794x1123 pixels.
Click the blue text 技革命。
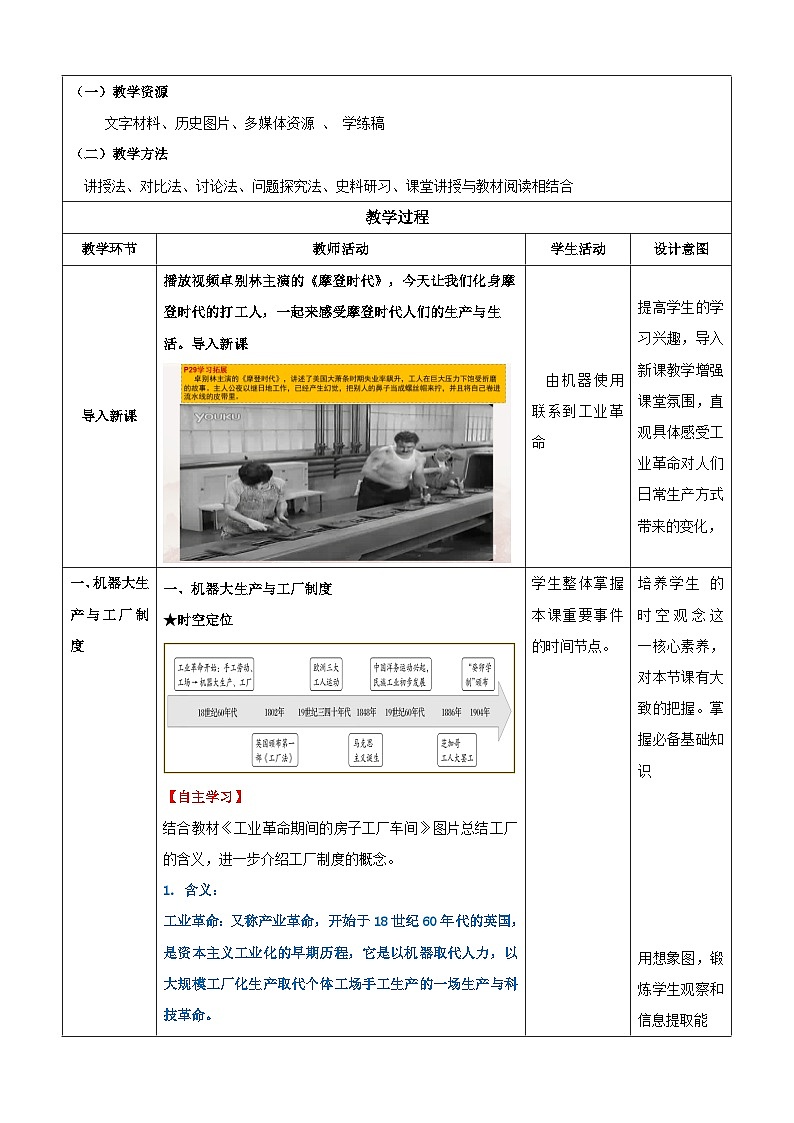[188, 1015]
